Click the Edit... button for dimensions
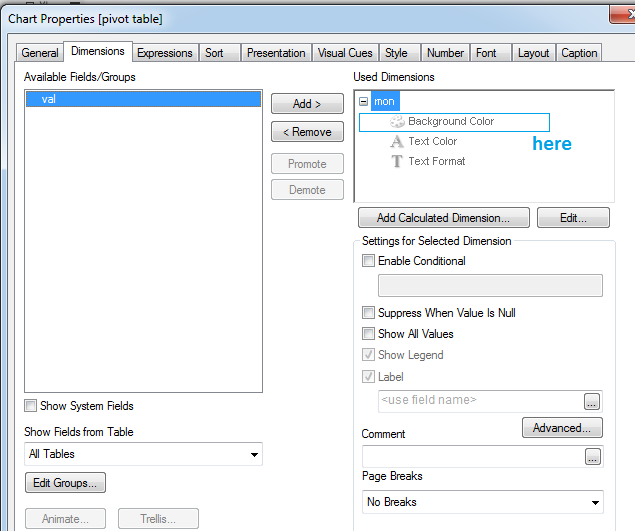 [x=573, y=218]
